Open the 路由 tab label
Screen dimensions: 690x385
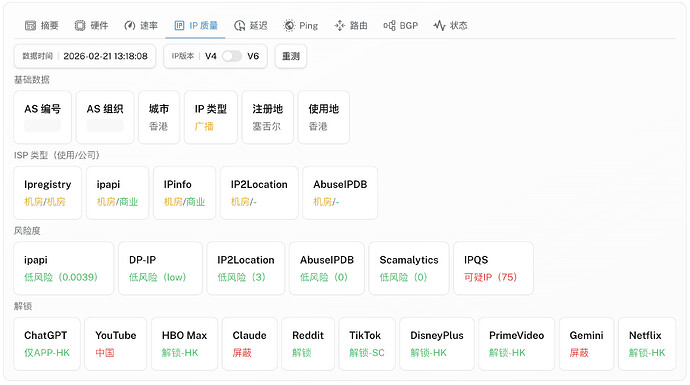tap(358, 26)
